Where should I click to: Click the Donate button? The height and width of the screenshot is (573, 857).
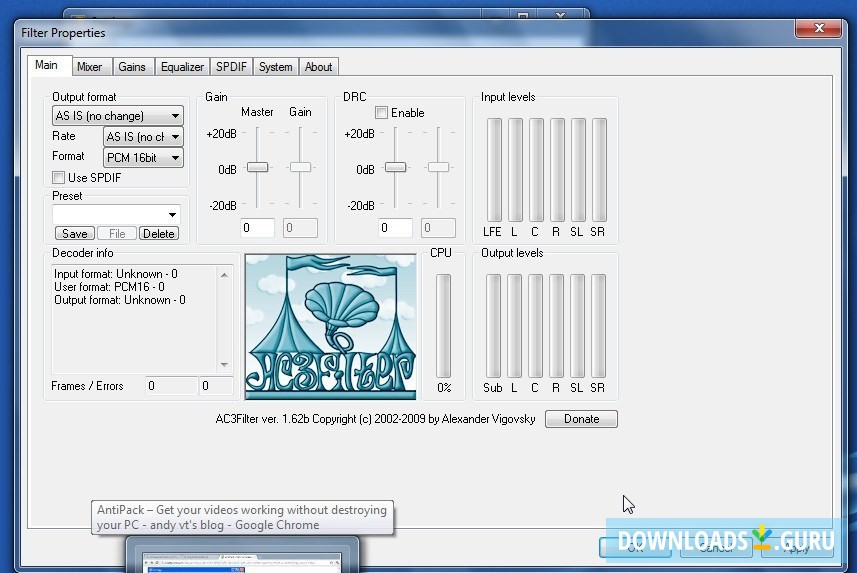point(582,419)
